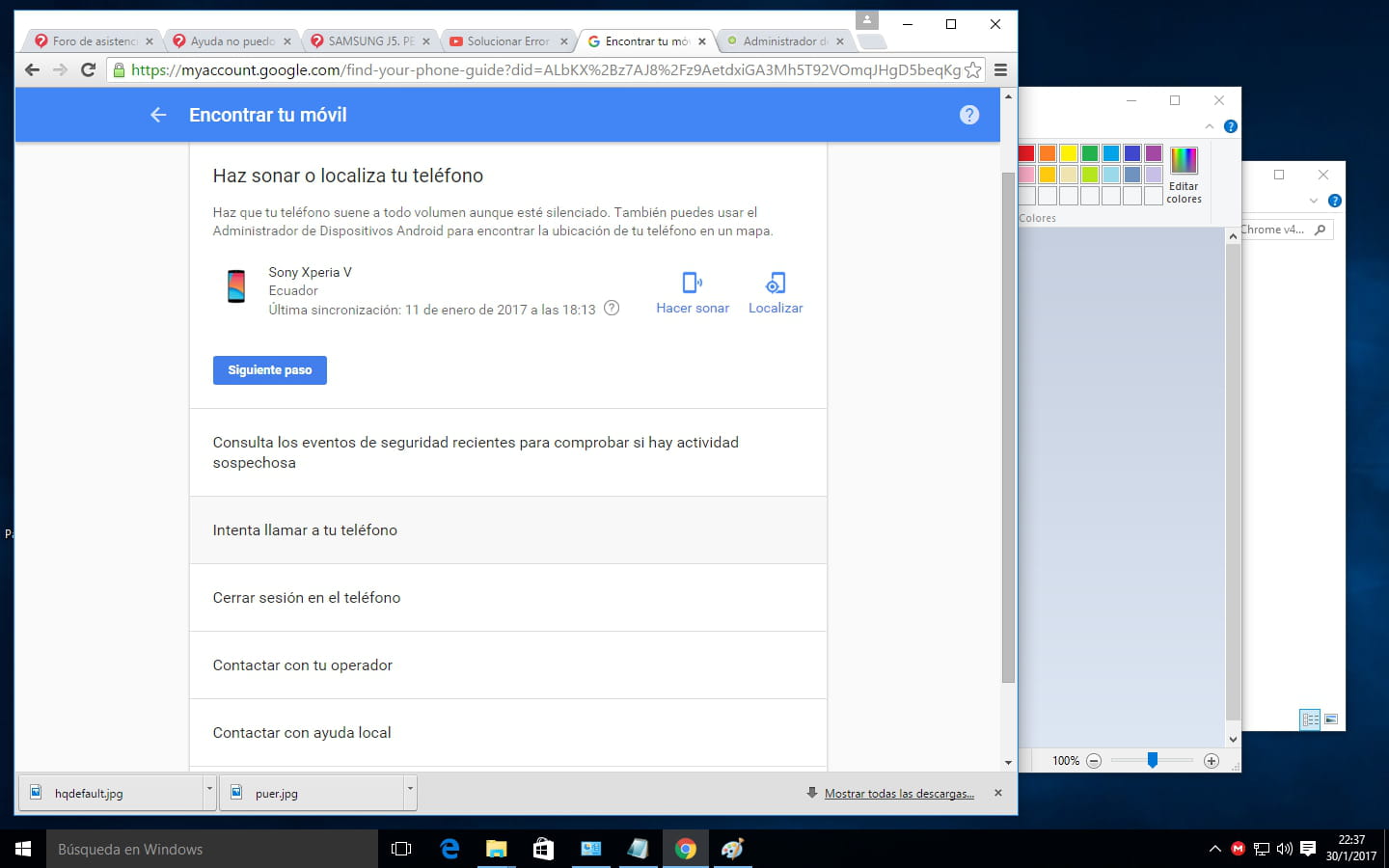Click the Búsqueda en Windows search box
The height and width of the screenshot is (868, 1389).
212,849
